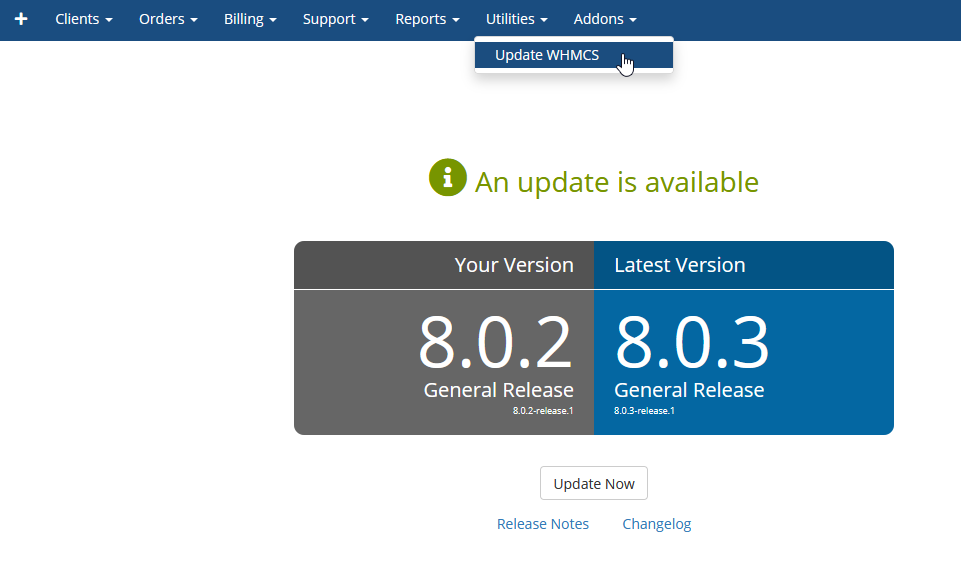Screen dimensions: 961x561
Task: Click the 'An update is available' heading
Action: click(617, 182)
